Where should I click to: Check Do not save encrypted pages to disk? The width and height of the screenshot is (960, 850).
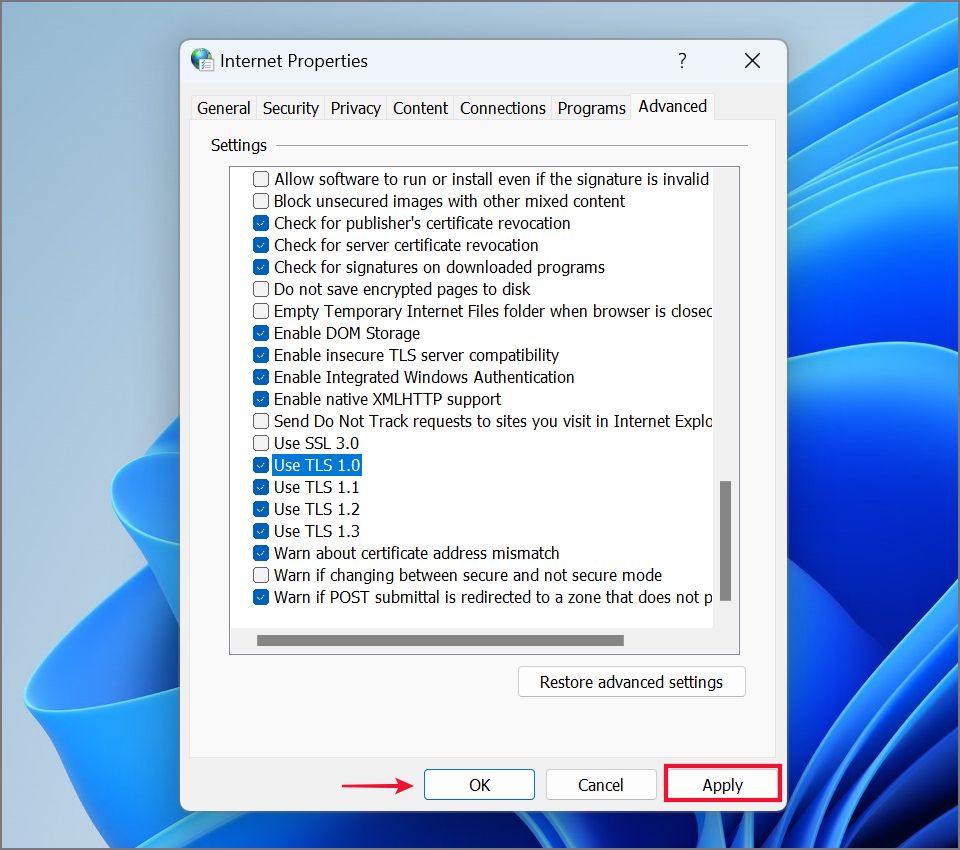point(261,289)
